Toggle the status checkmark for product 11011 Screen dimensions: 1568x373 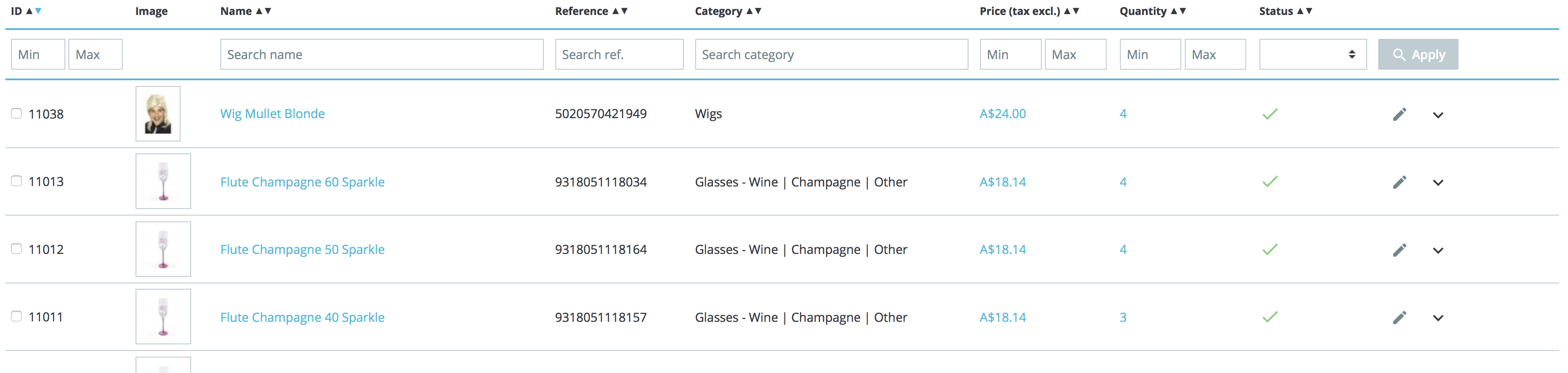[x=1270, y=317]
